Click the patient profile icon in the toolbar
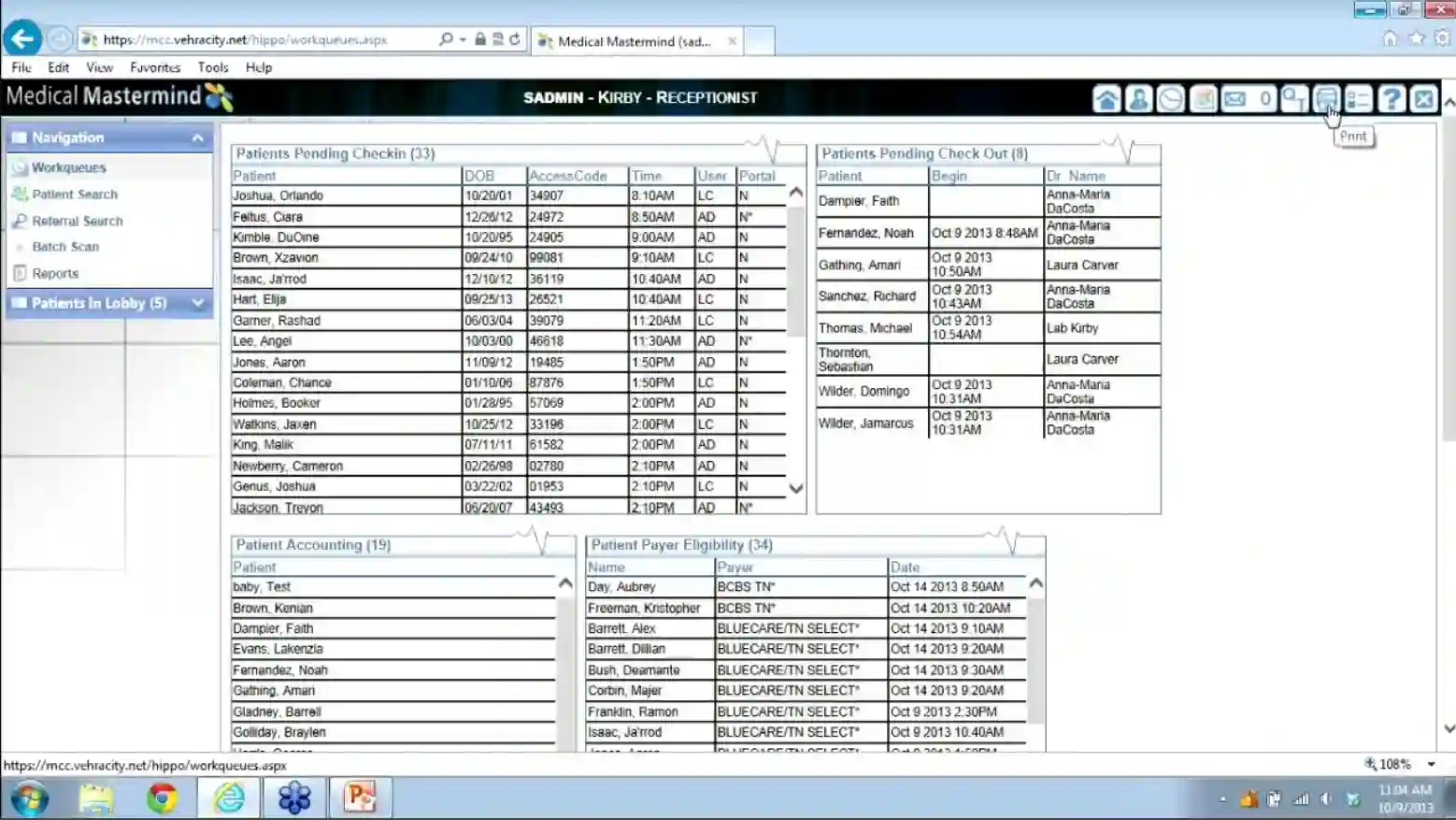The width and height of the screenshot is (1456, 820). [1138, 98]
